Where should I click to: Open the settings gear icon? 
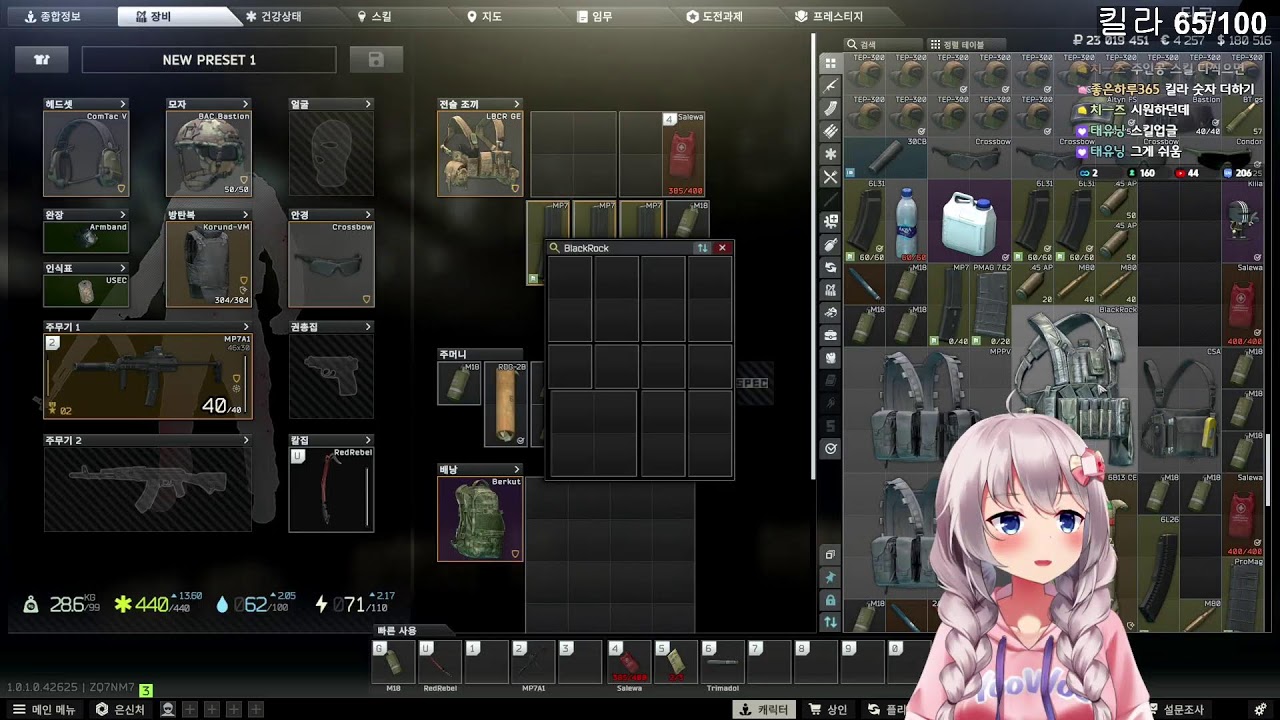pyautogui.click(x=1259, y=710)
